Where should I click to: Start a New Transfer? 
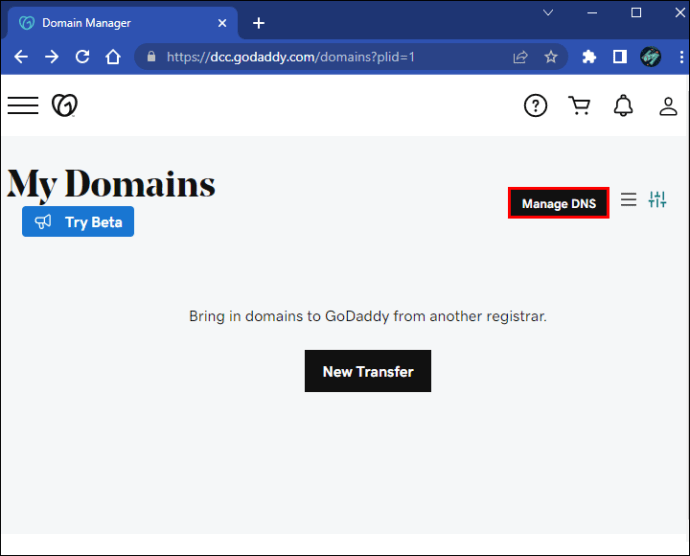[368, 371]
